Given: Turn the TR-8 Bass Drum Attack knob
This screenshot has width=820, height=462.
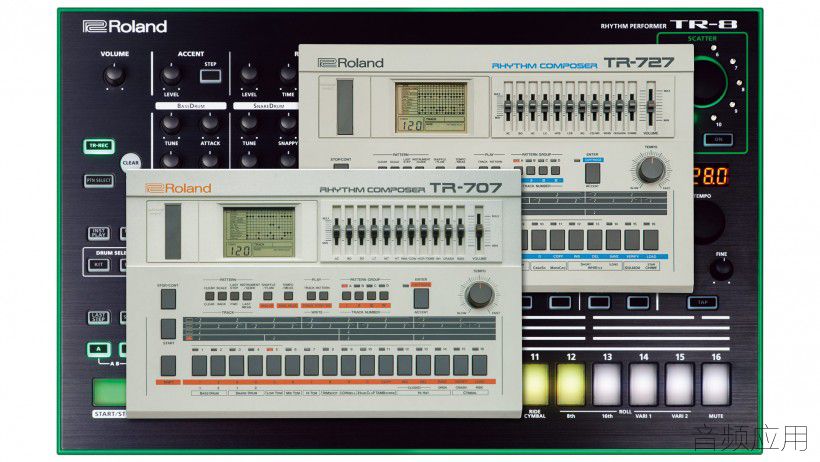Looking at the screenshot, I should point(210,125).
